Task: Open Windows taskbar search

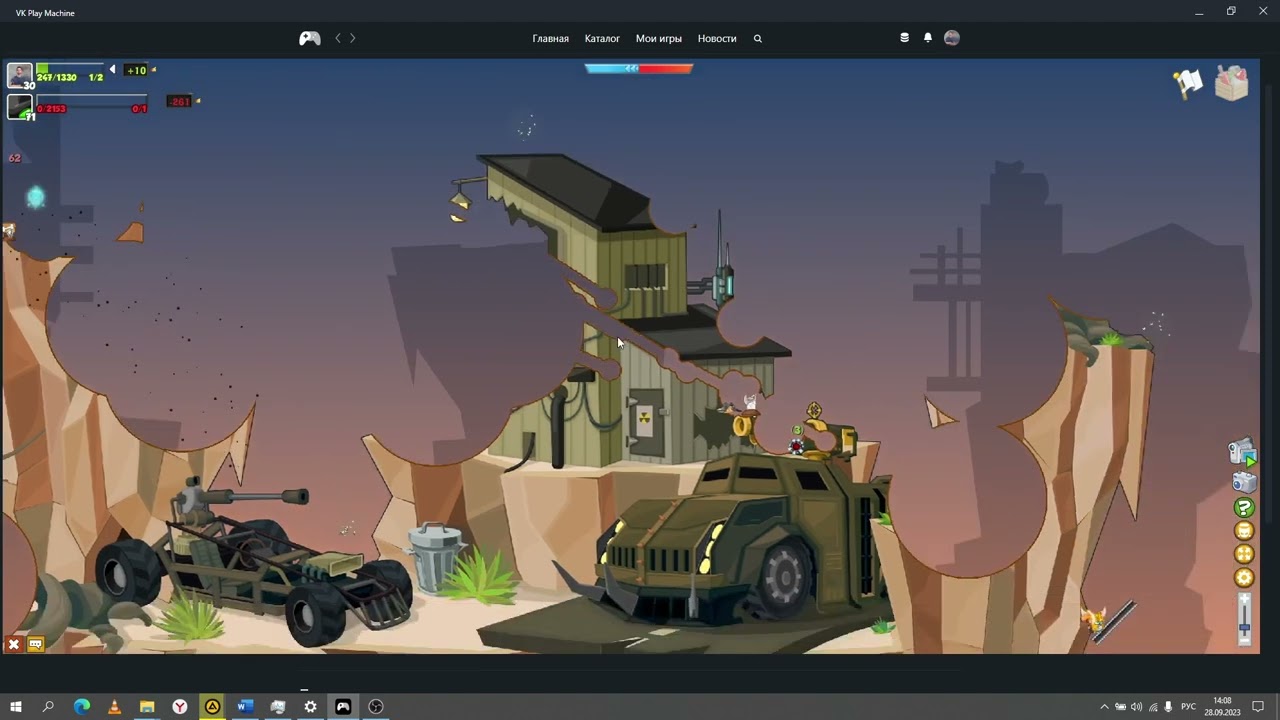Action: pyautogui.click(x=48, y=707)
